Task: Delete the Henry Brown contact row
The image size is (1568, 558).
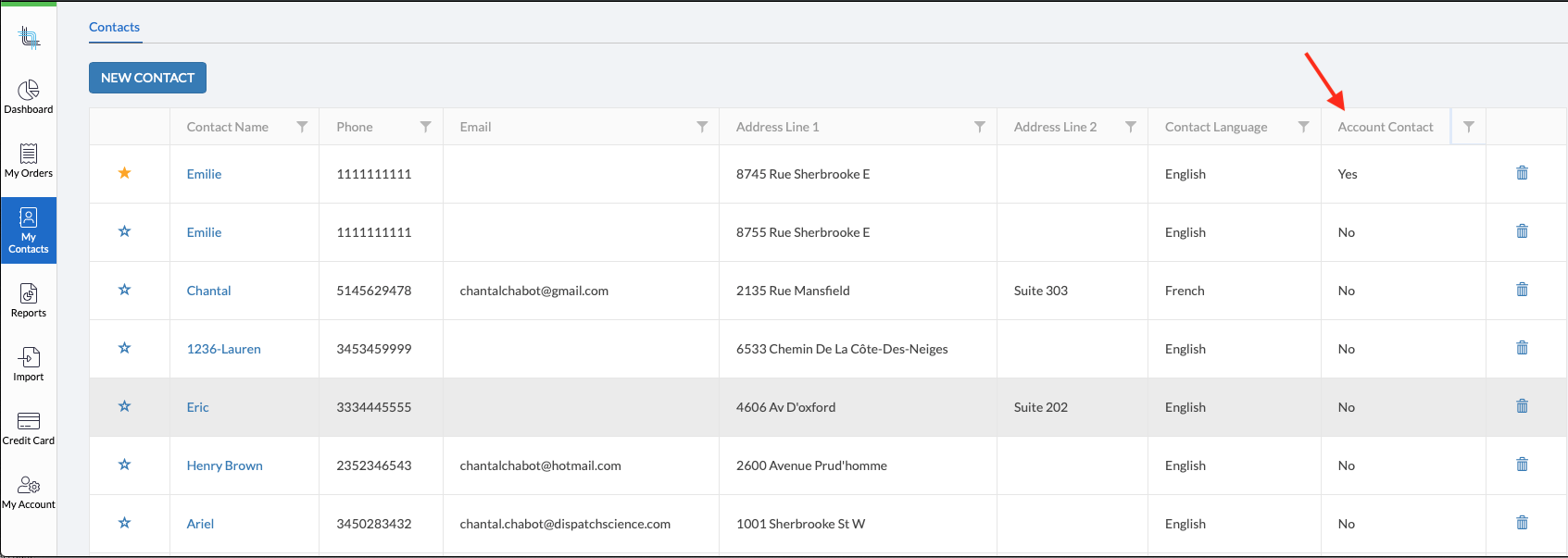Action: click(1522, 465)
